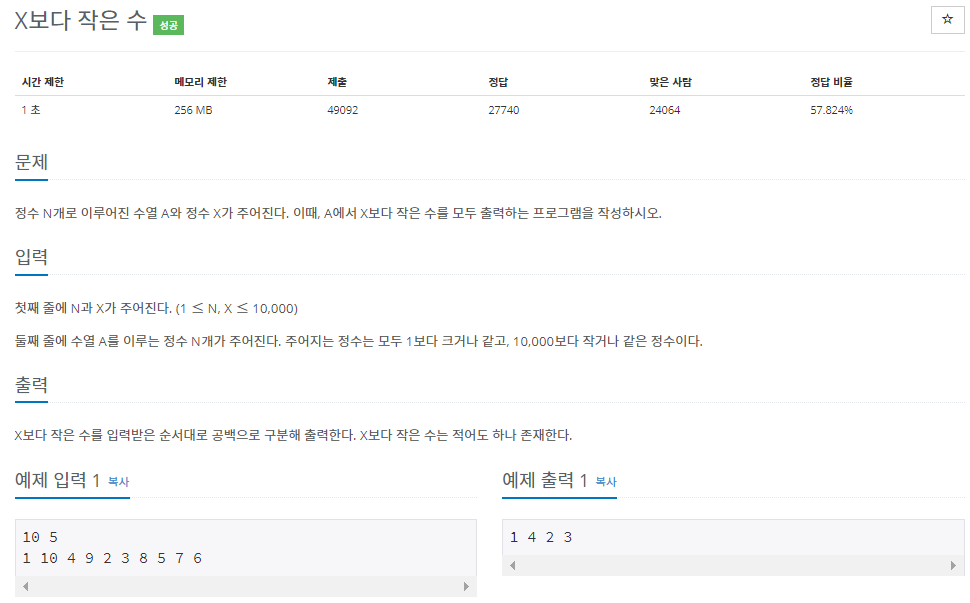Click the star favorite icon button
Screen dimensions: 970x603
947,20
